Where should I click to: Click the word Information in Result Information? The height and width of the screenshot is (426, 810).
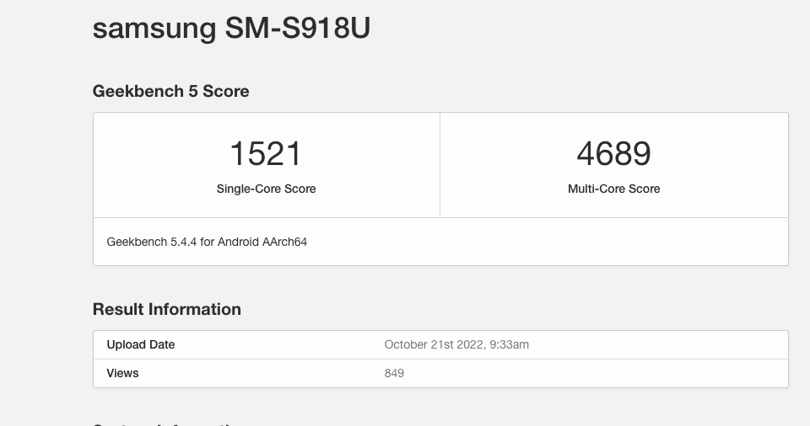[194, 309]
